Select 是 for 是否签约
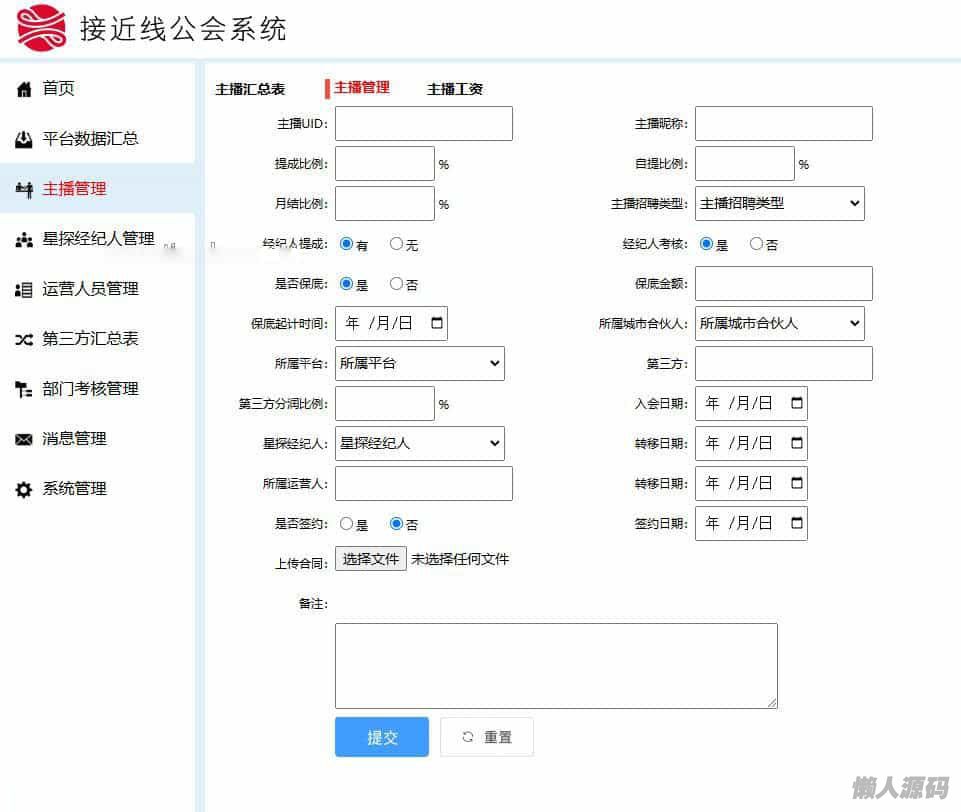961x812 pixels. (346, 523)
